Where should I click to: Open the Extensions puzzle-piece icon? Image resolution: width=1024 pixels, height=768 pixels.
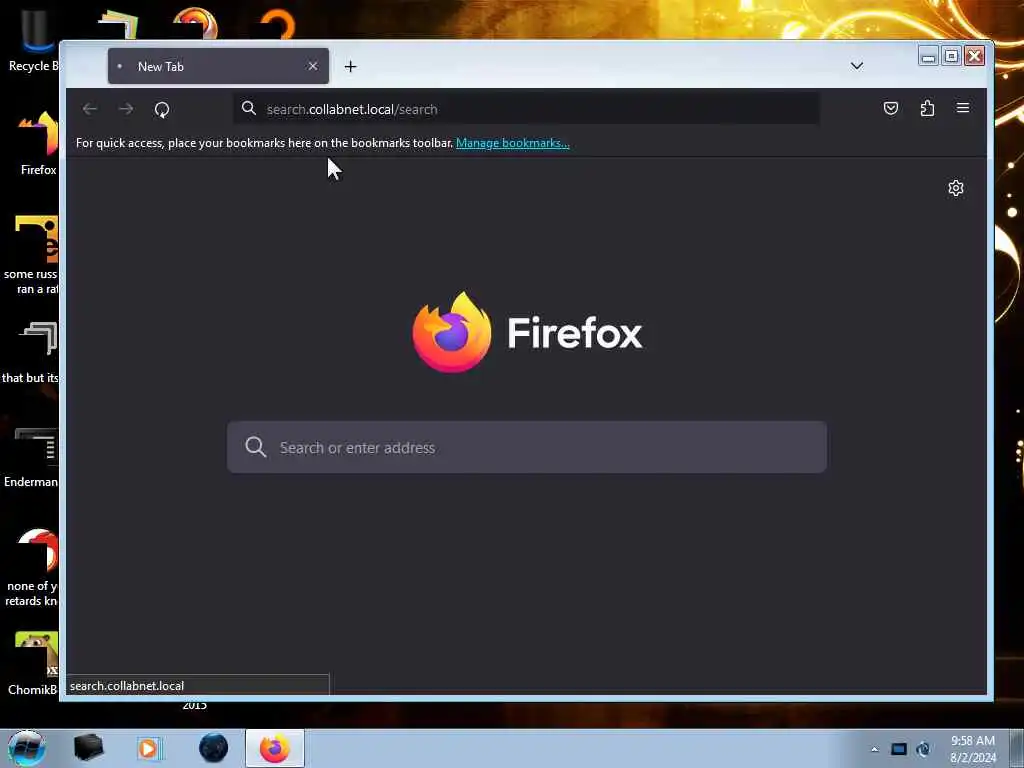927,108
